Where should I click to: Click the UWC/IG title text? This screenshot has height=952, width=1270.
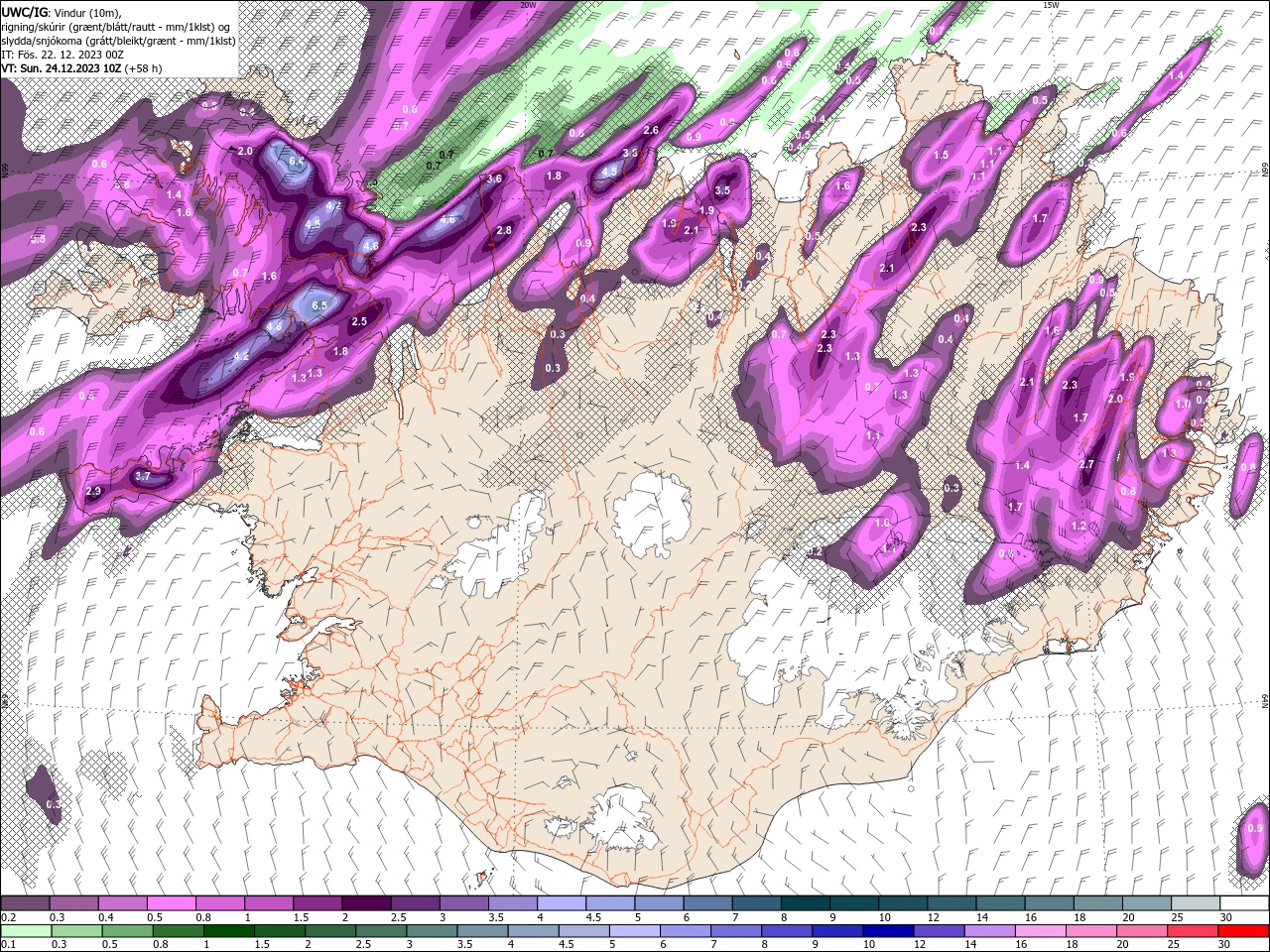click(24, 11)
